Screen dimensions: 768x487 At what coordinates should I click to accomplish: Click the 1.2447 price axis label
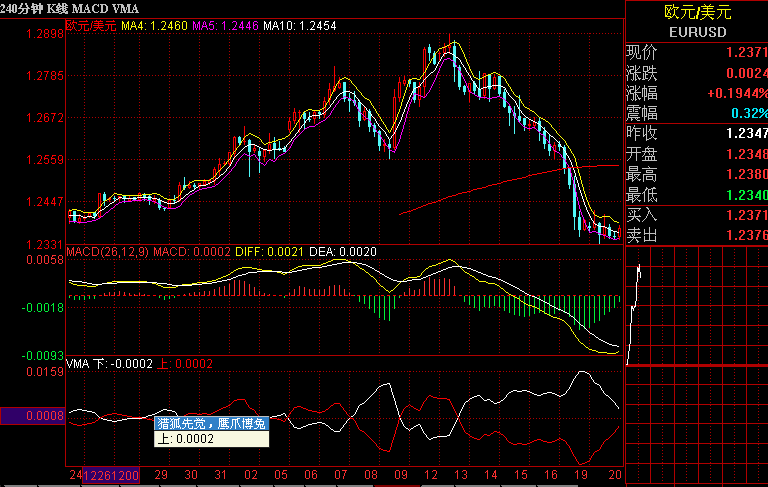(45, 202)
